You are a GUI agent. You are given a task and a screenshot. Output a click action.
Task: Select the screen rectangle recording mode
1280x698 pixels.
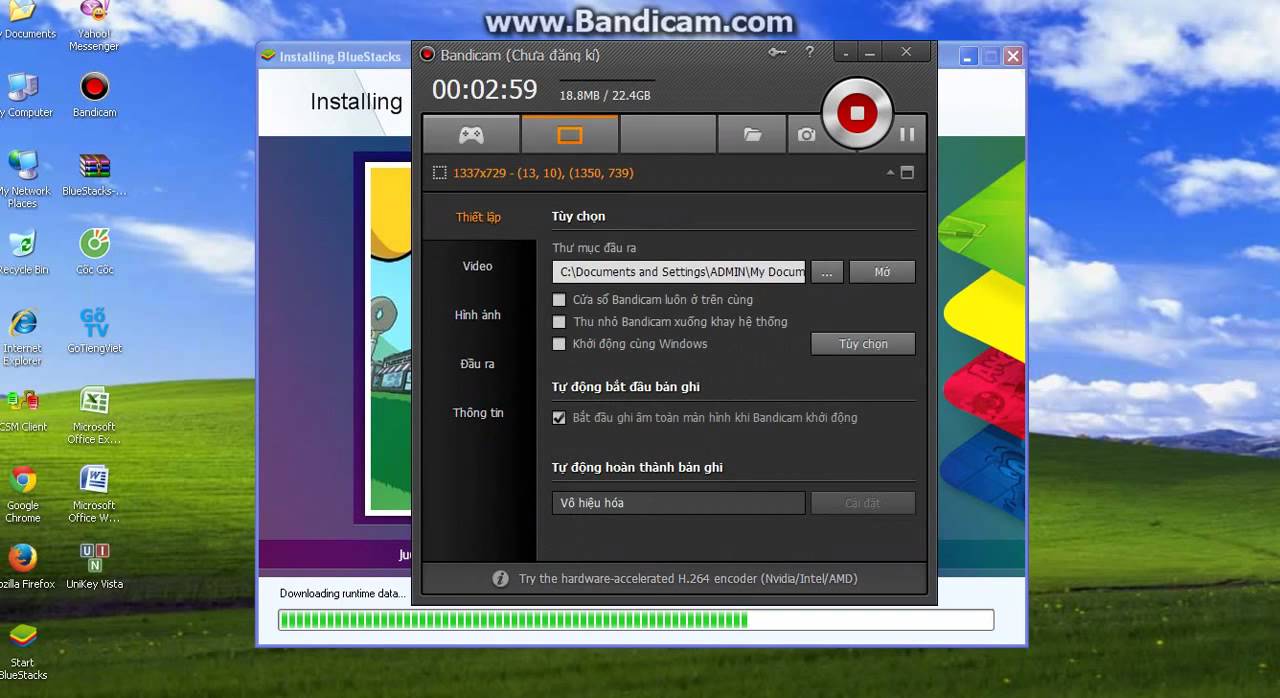[570, 134]
